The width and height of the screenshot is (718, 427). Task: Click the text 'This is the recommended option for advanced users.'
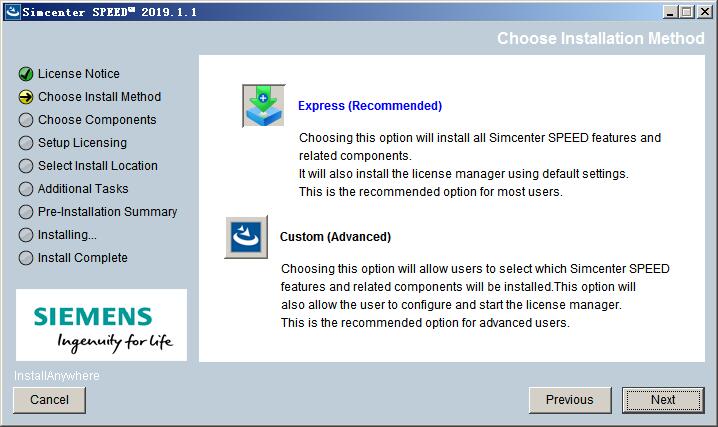pos(425,323)
